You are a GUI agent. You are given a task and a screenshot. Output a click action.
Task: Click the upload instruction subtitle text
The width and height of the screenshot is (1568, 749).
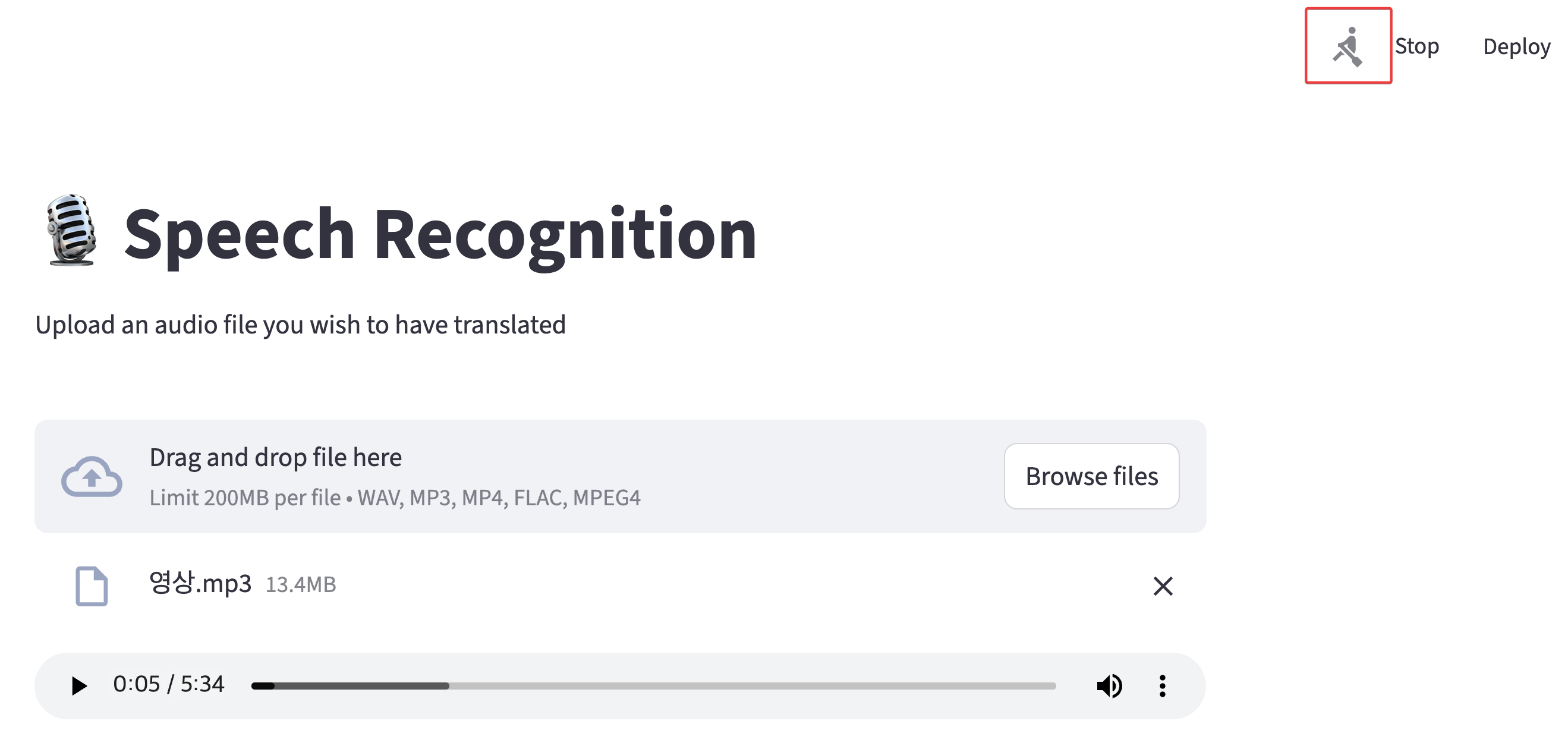coord(300,325)
